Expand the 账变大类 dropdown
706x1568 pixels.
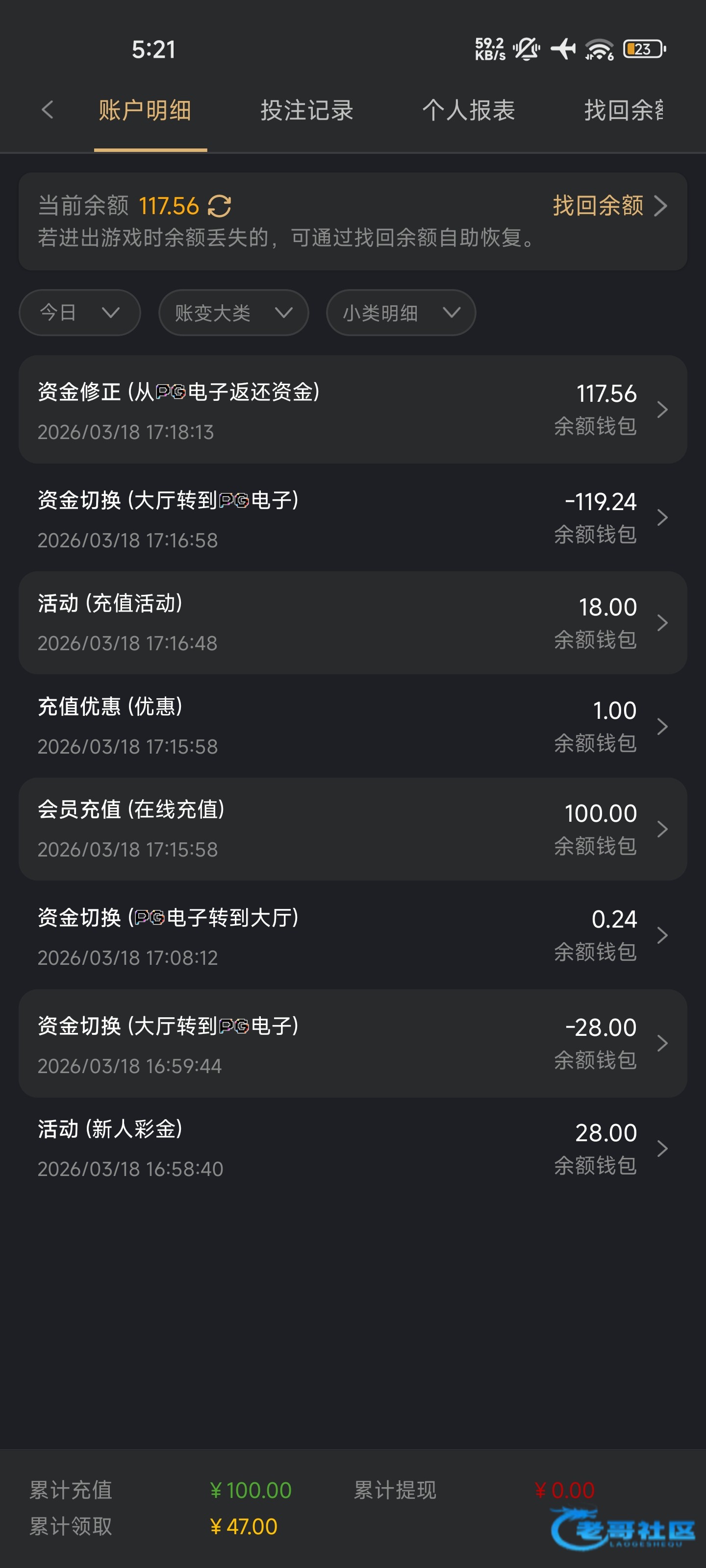(233, 313)
